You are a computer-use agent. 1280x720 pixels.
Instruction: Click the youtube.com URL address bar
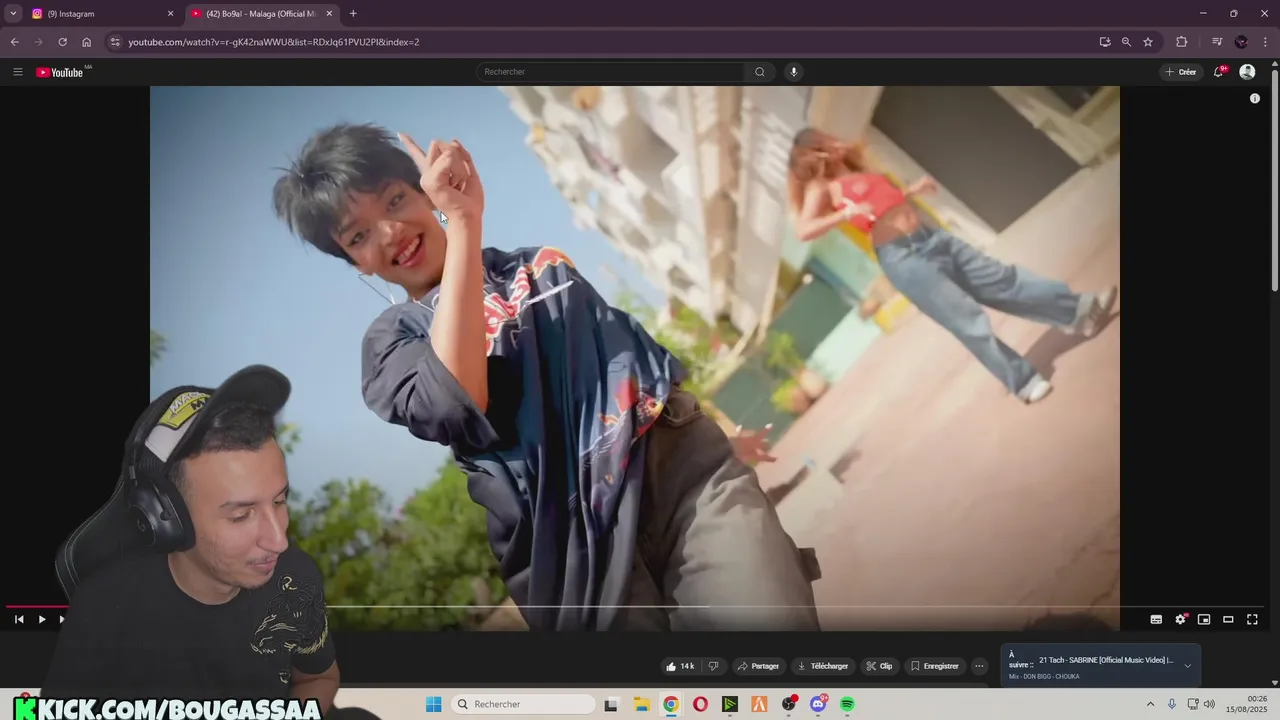610,42
